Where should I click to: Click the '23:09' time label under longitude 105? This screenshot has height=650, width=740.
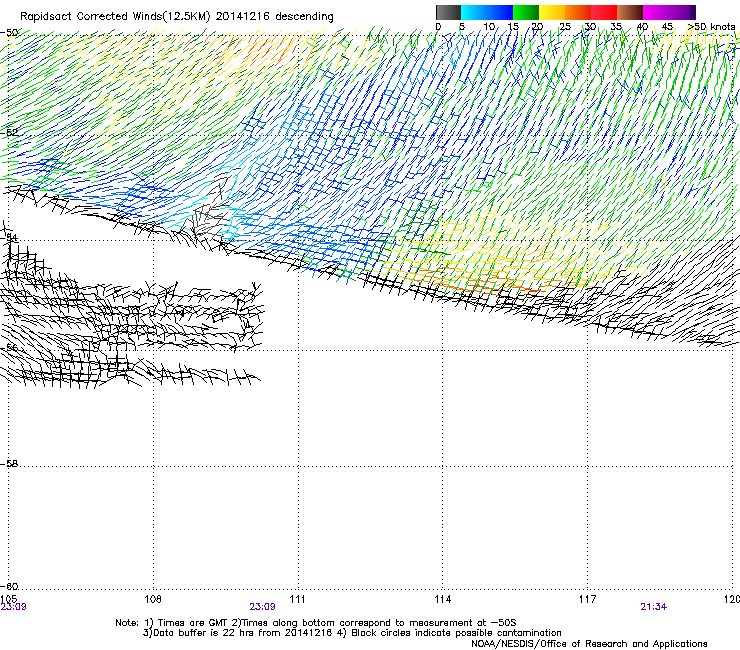13,607
